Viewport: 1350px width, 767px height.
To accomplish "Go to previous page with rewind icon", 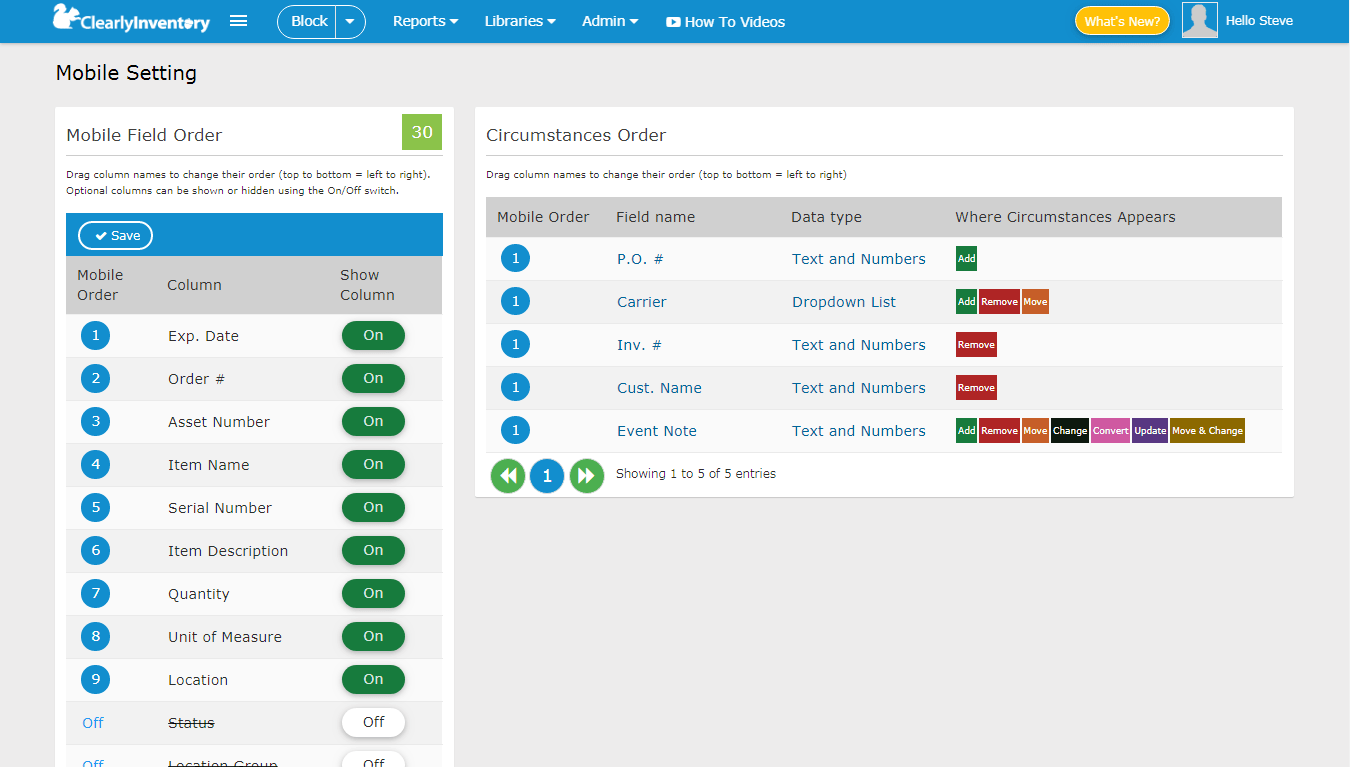I will (508, 476).
